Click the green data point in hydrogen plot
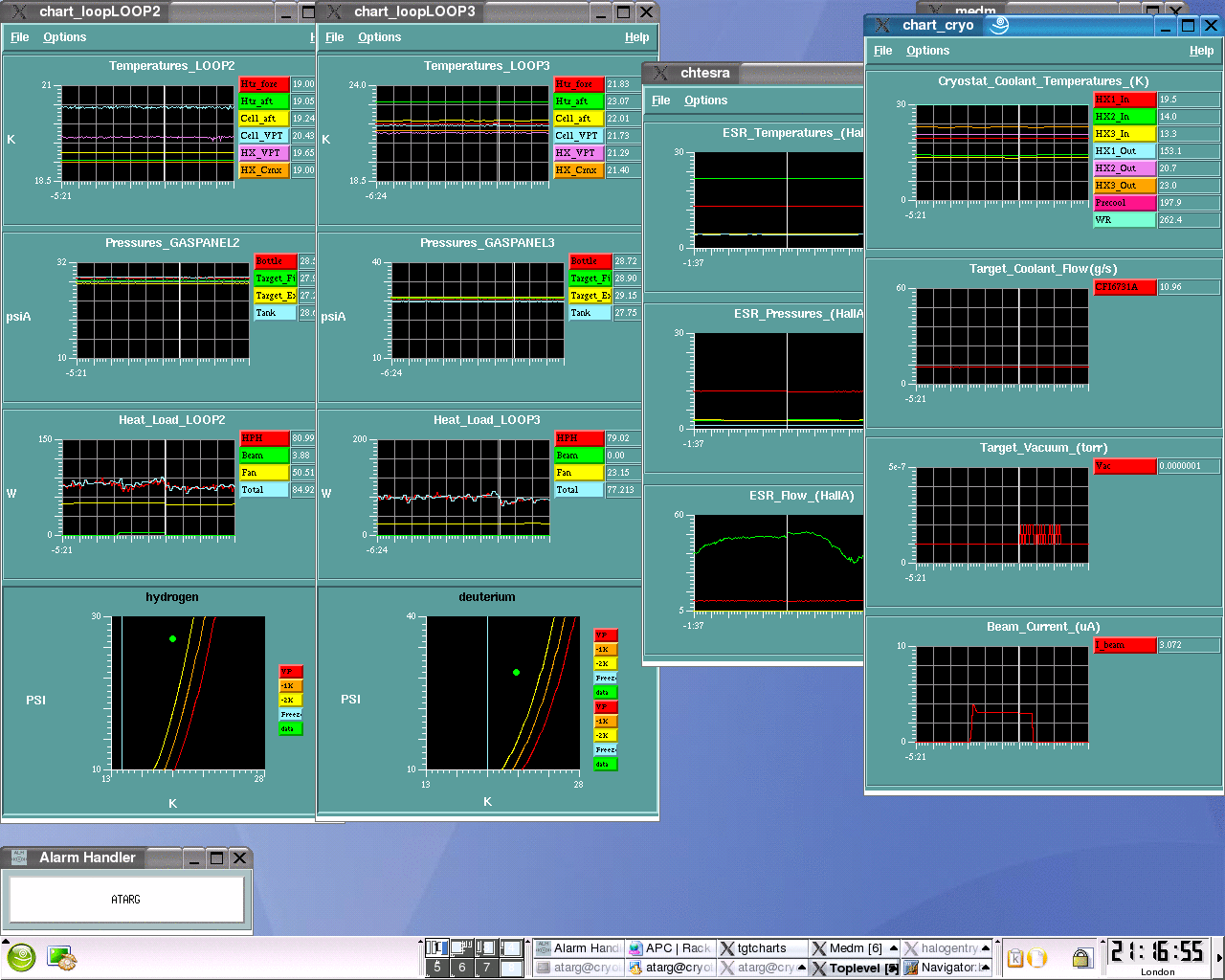This screenshot has width=1225, height=980. 172,638
